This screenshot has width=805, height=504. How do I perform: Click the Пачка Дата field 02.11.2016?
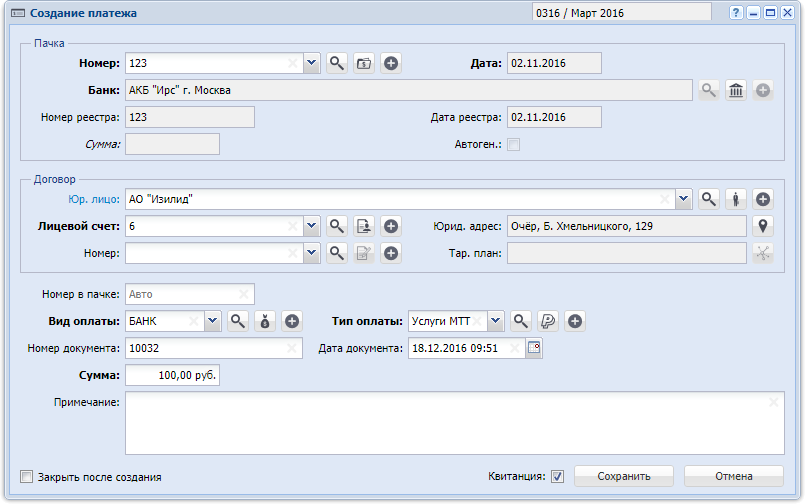(x=554, y=63)
